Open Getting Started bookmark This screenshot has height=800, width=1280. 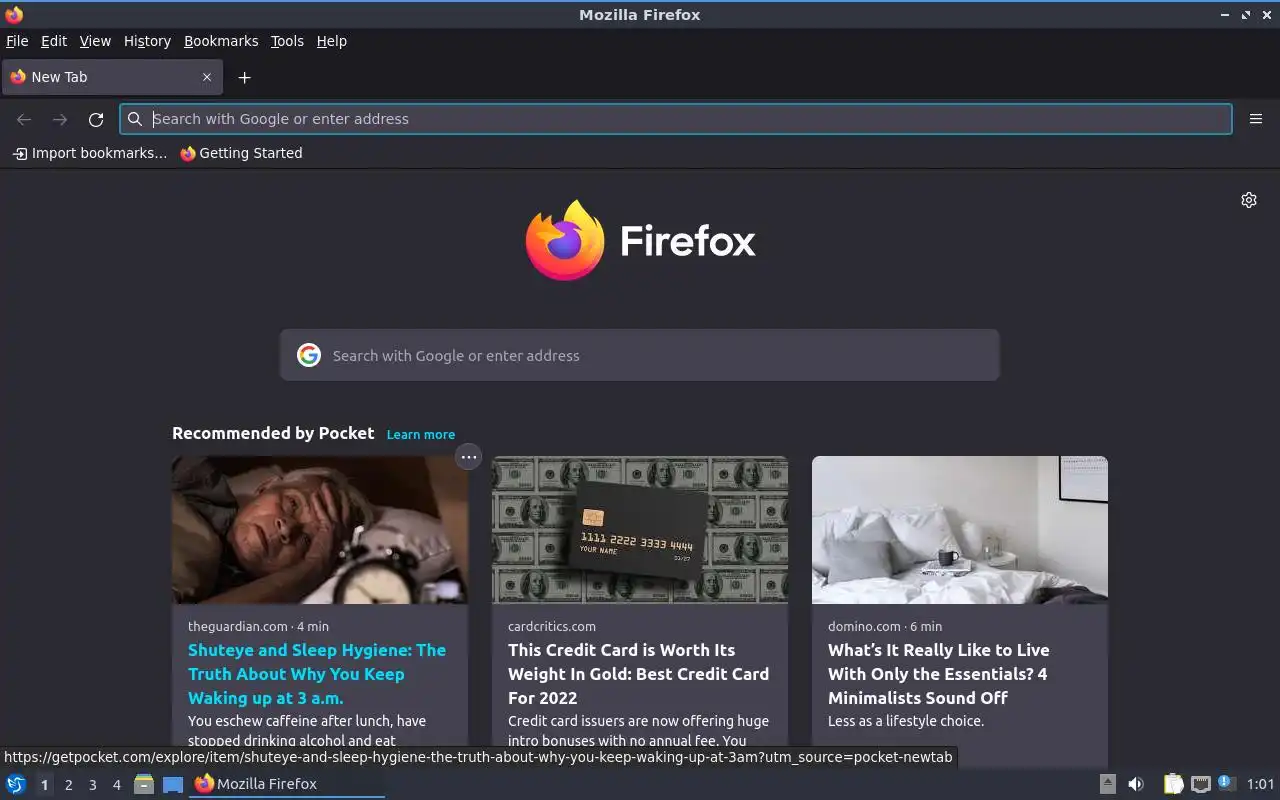pos(241,153)
